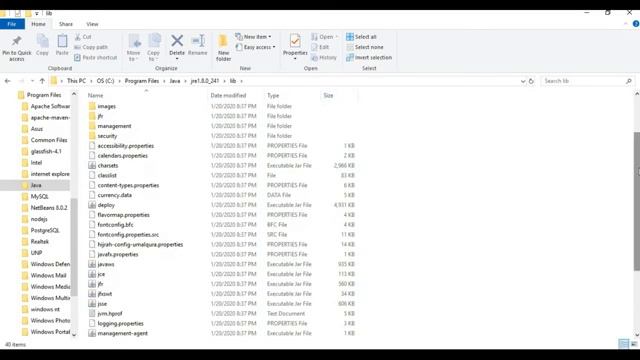Click Copy path in the Clipboard group
640x360 pixels.
click(x=91, y=47)
